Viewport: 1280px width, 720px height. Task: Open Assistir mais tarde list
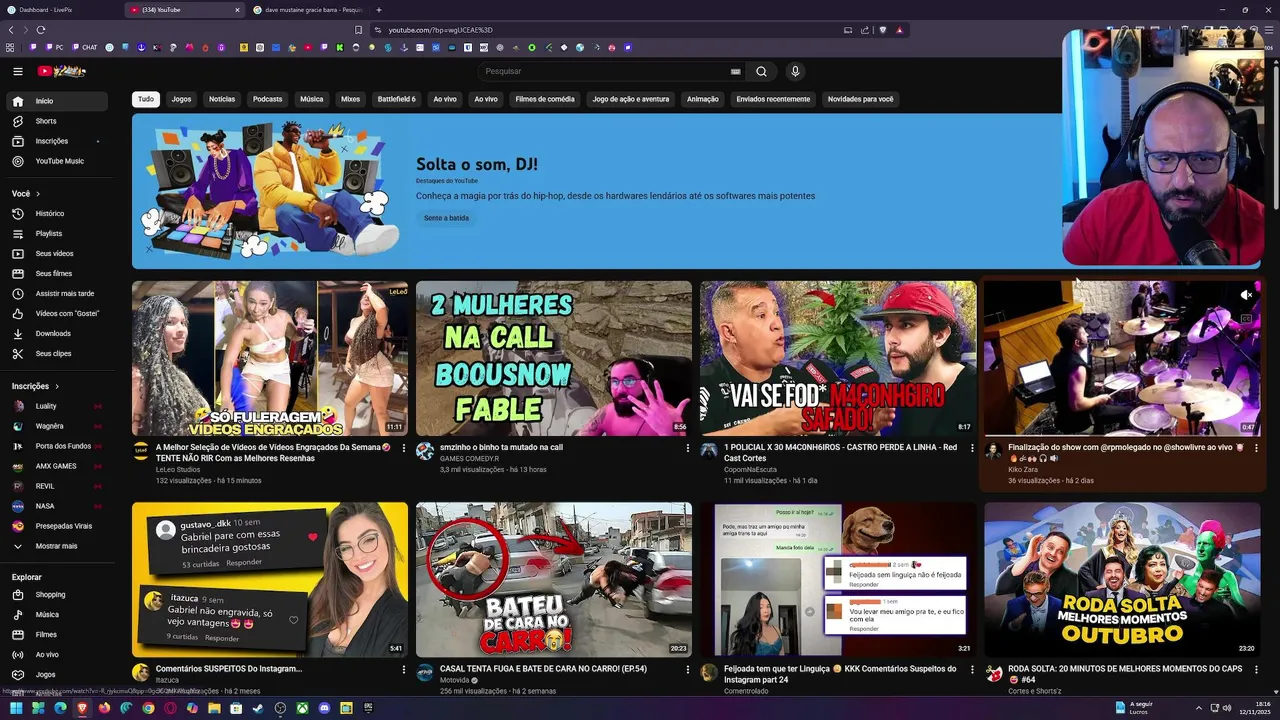click(58, 293)
